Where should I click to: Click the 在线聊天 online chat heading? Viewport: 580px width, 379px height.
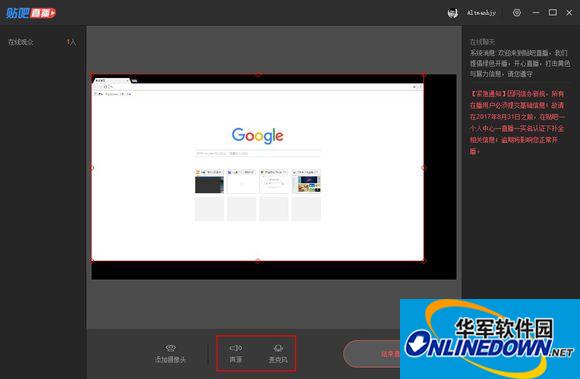pos(482,42)
